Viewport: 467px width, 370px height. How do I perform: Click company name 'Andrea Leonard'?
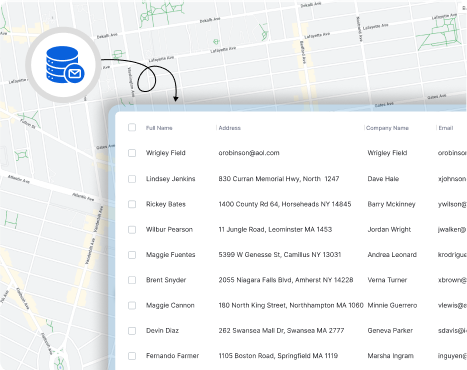tap(392, 255)
